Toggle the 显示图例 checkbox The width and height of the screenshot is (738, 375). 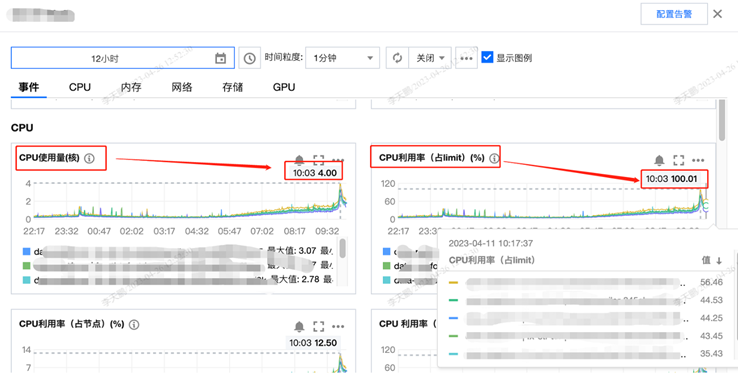tap(487, 57)
